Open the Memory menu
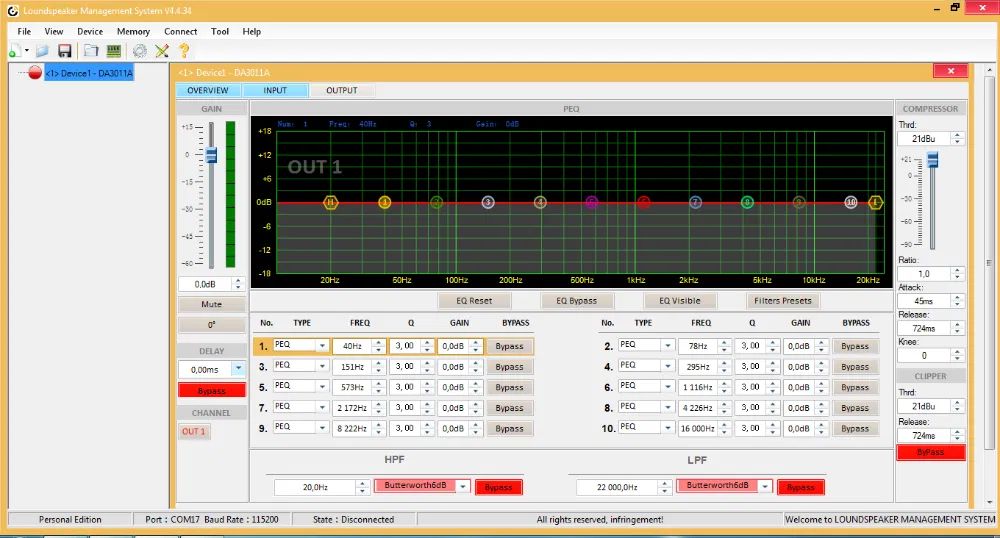 coord(133,31)
